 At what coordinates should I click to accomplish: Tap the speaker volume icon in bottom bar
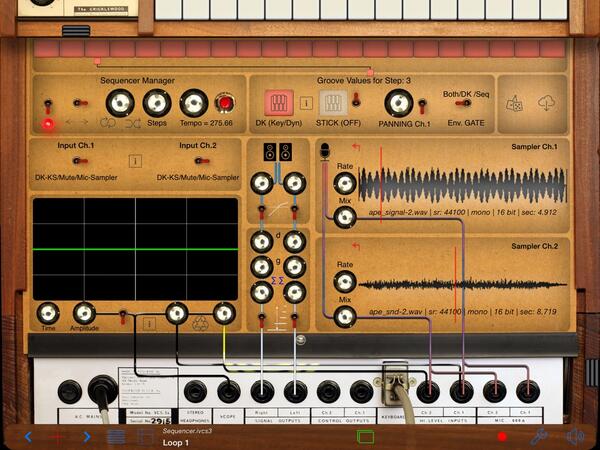click(x=575, y=437)
